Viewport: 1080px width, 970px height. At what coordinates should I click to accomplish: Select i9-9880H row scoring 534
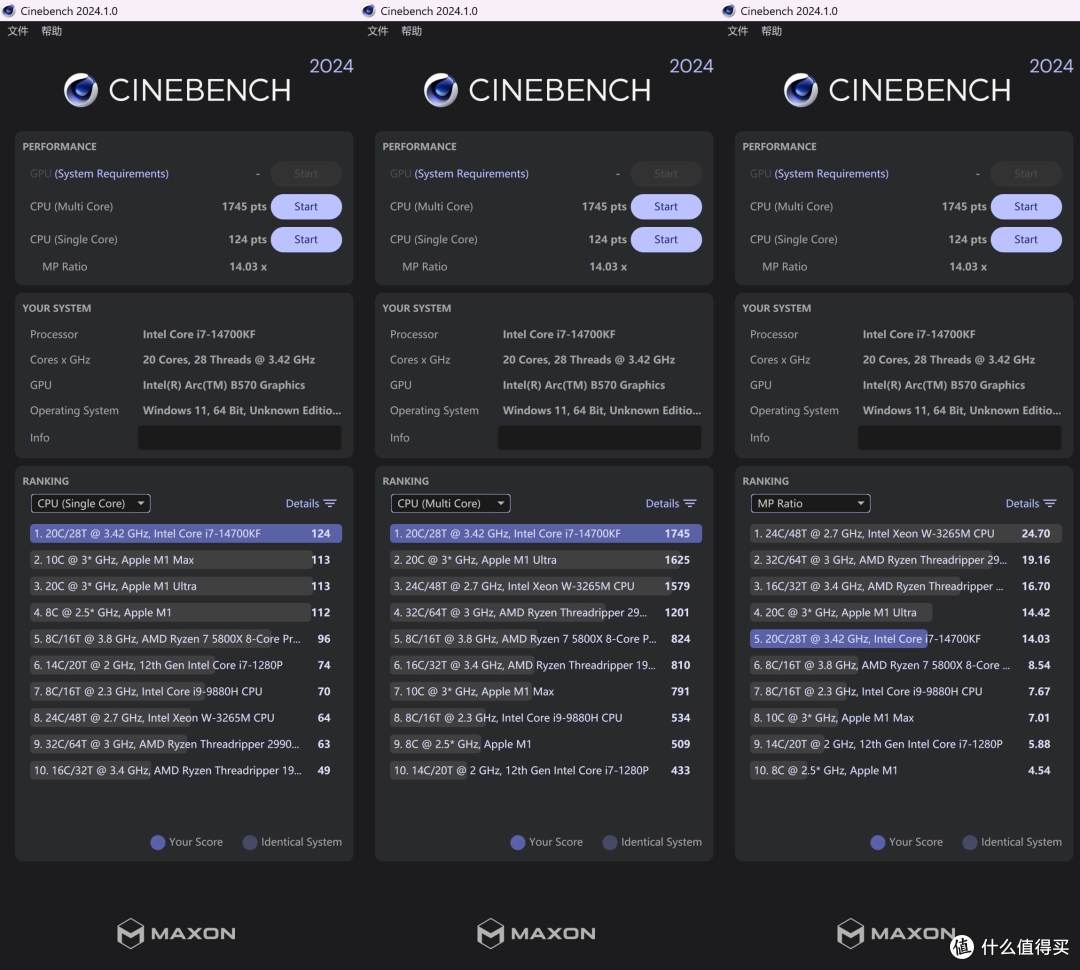click(x=546, y=718)
